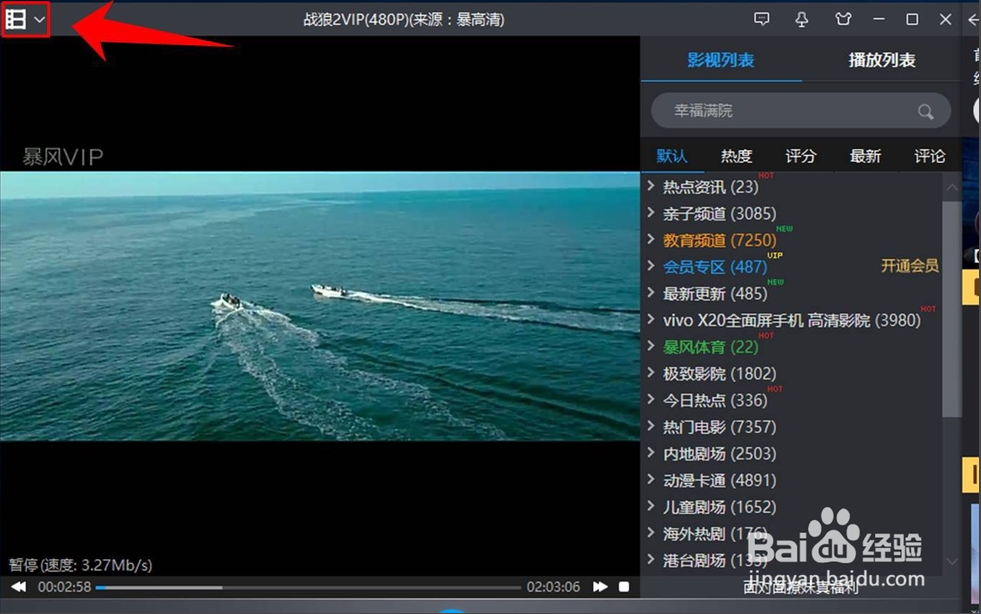Screen dimensions: 981x614
Task: Maximize the player window
Action: (x=912, y=19)
